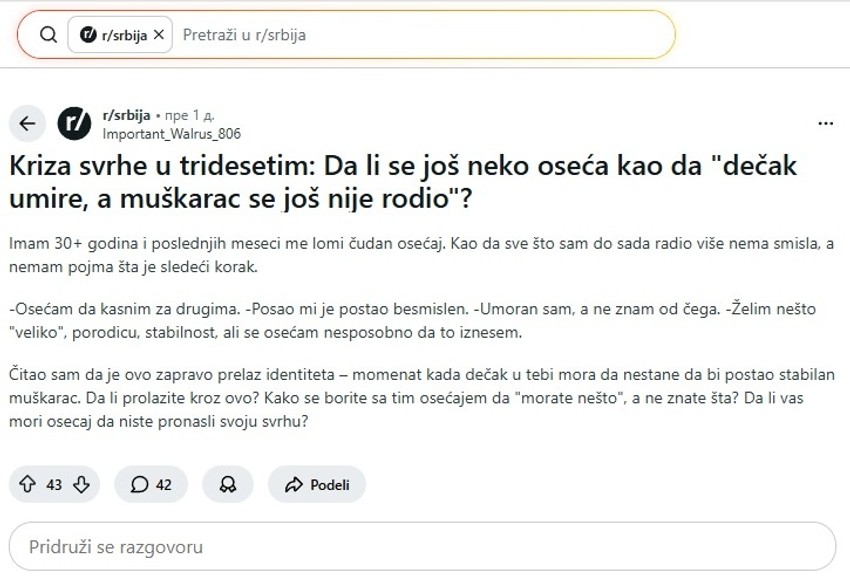Give an award using the ribbon icon

tap(228, 484)
